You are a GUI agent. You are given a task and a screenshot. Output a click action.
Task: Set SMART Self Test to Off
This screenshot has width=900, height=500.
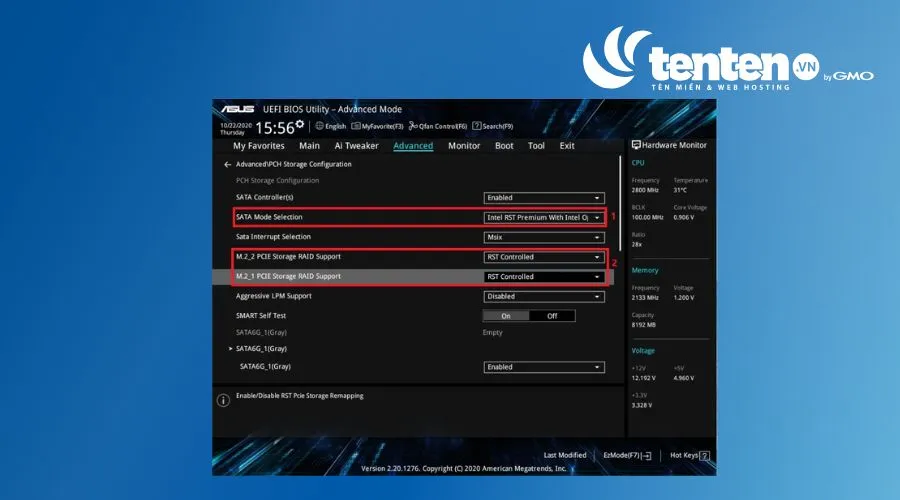[552, 316]
